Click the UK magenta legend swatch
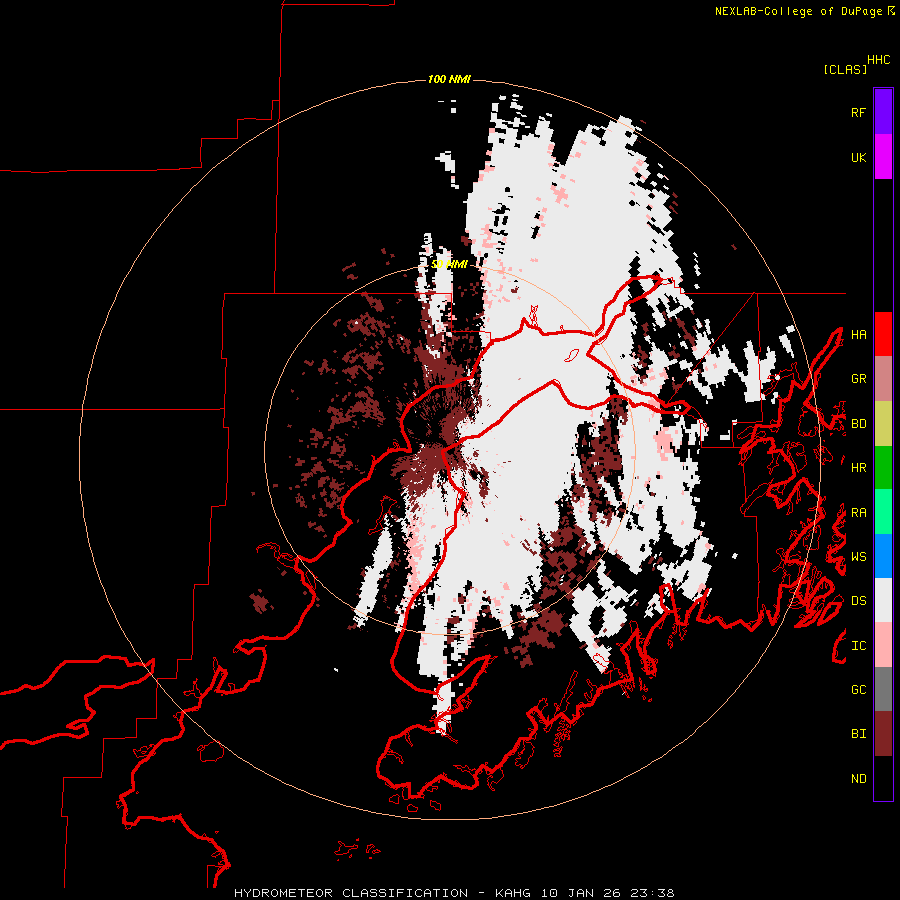Image resolution: width=900 pixels, height=900 pixels. (883, 157)
